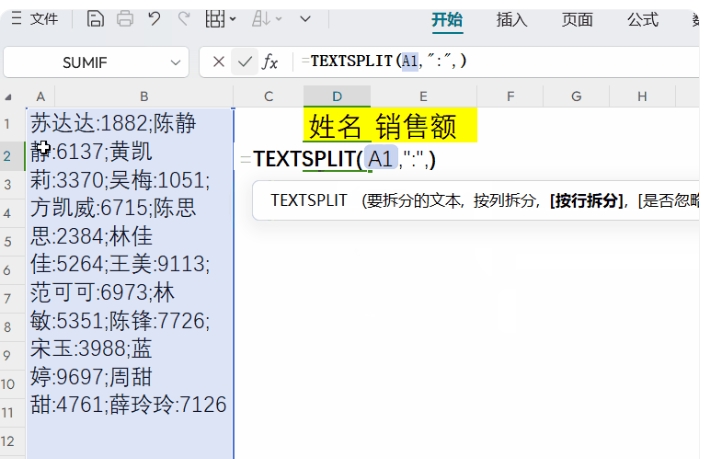The image size is (704, 459).
Task: Expand the print preview dropdown arrow
Action: point(233,19)
